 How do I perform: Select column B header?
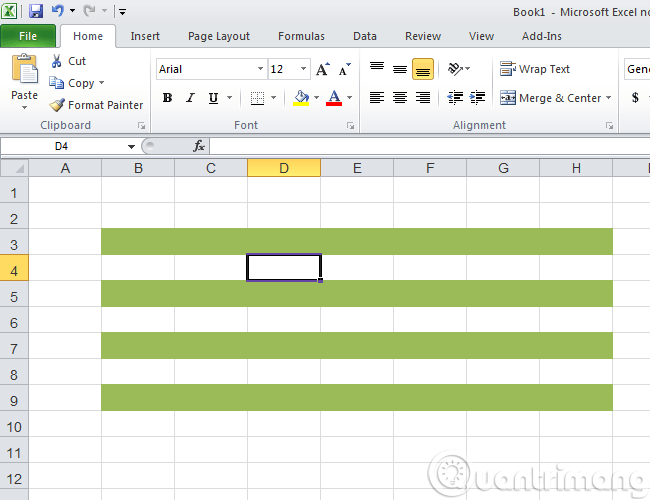pos(138,168)
